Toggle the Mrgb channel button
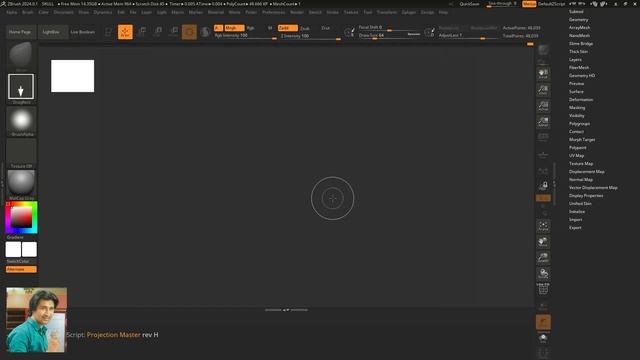 pyautogui.click(x=234, y=28)
